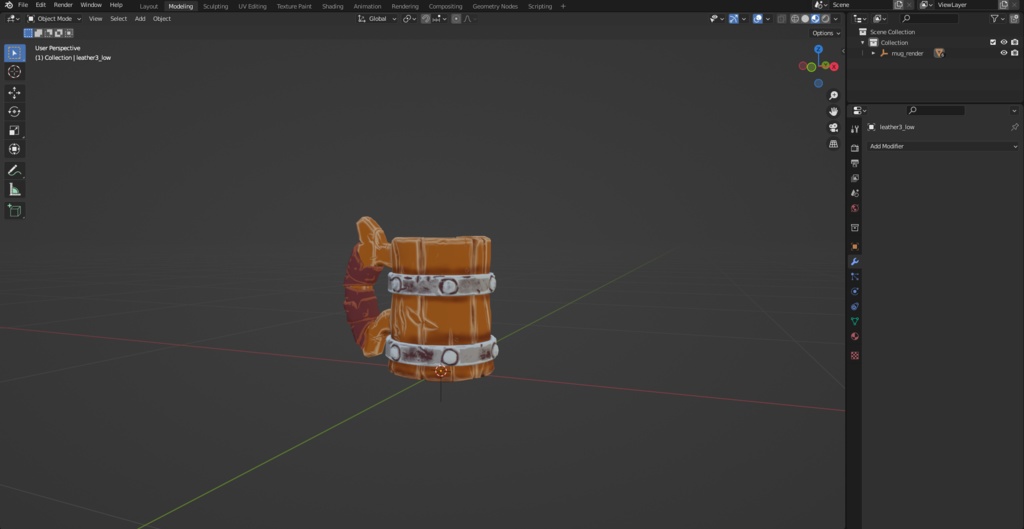This screenshot has height=529, width=1024.
Task: Expand the mug_render tree item
Action: (x=873, y=53)
